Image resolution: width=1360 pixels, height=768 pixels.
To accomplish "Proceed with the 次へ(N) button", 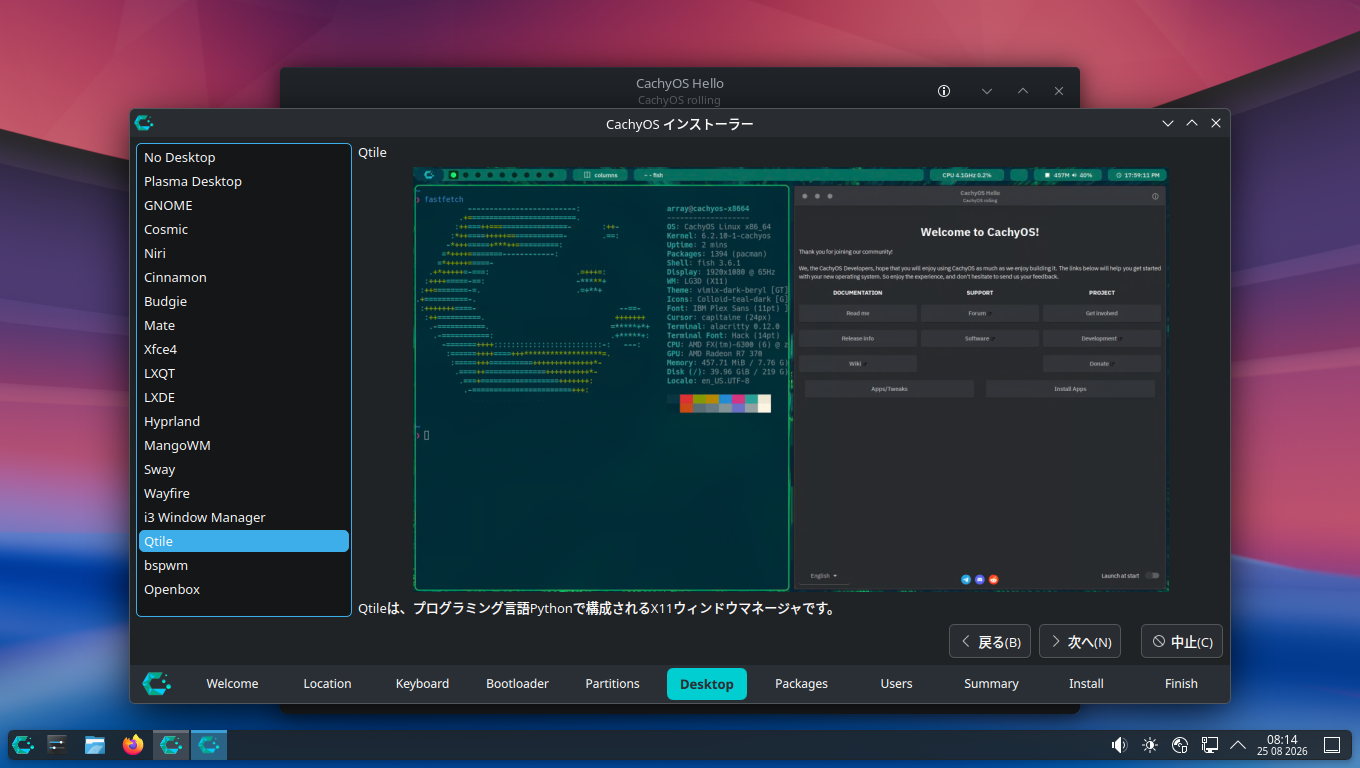I will [1080, 642].
